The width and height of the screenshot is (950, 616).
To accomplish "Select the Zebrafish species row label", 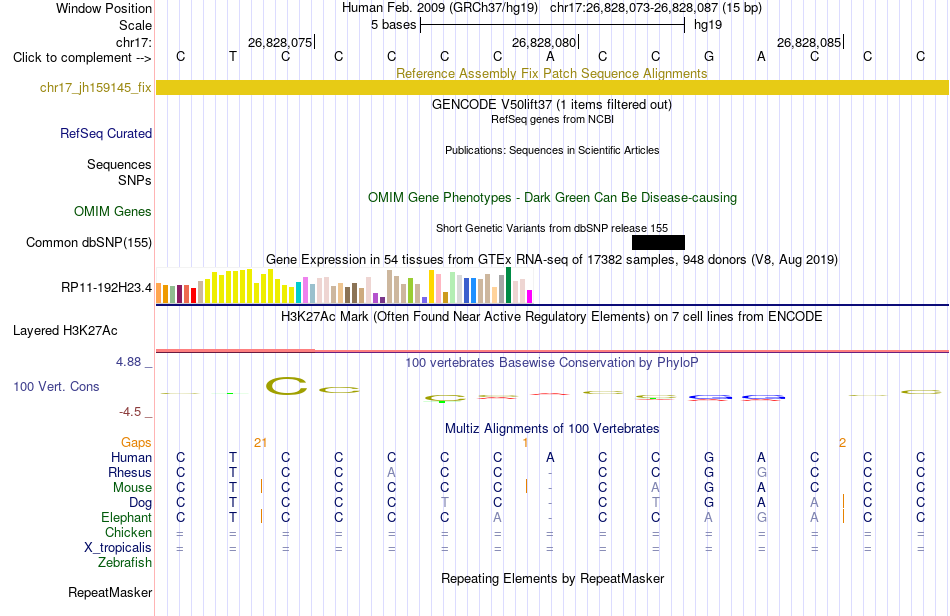I will [x=125, y=563].
